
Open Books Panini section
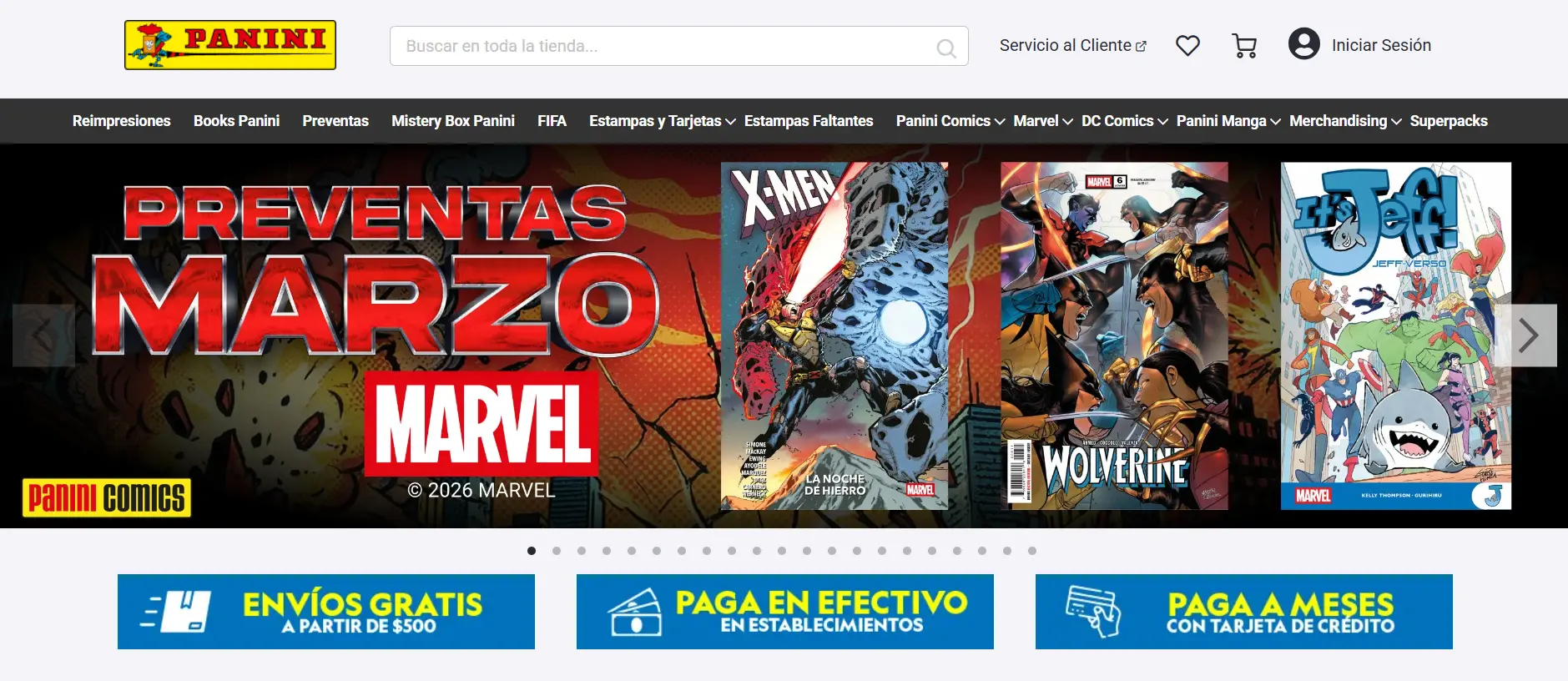tap(236, 121)
